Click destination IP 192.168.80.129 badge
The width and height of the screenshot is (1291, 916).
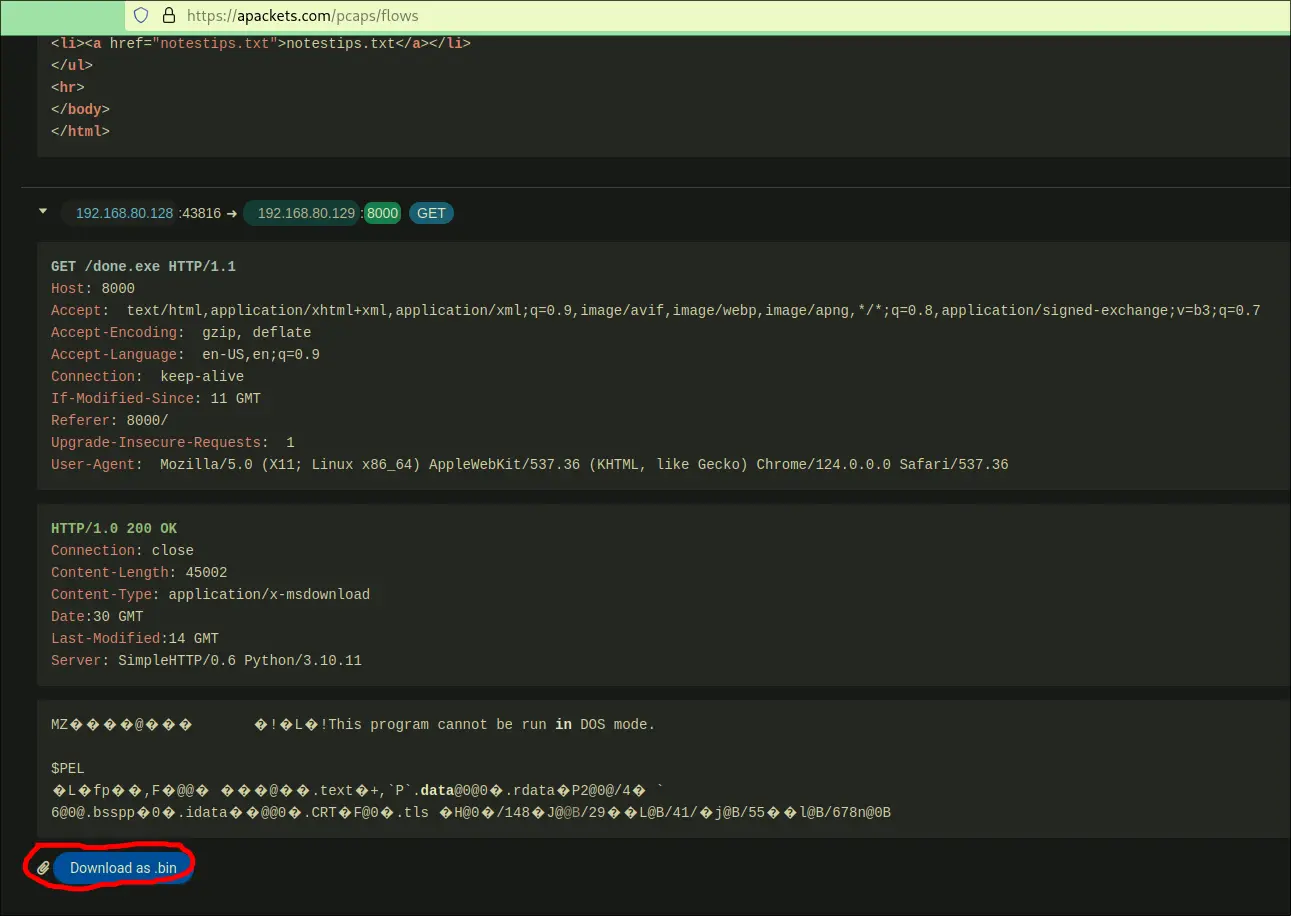306,213
